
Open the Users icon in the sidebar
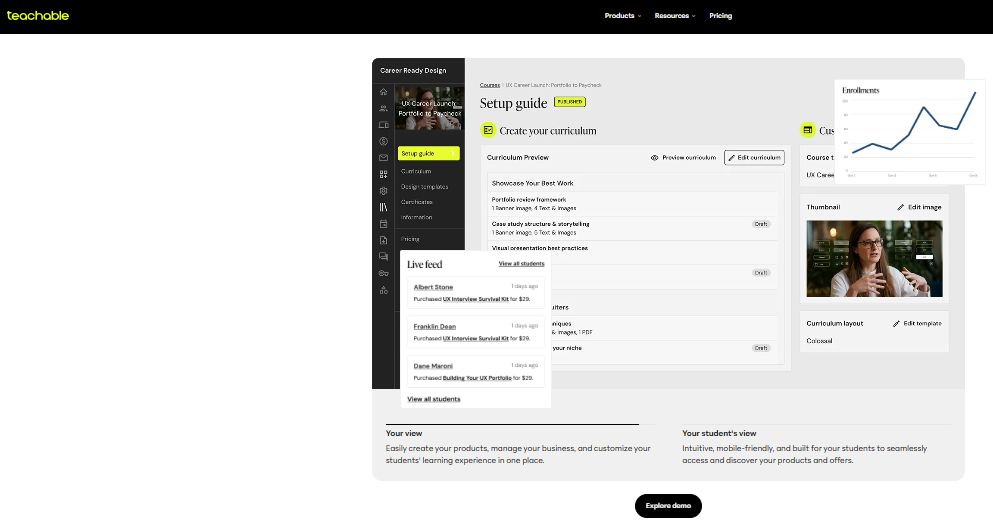coord(383,108)
